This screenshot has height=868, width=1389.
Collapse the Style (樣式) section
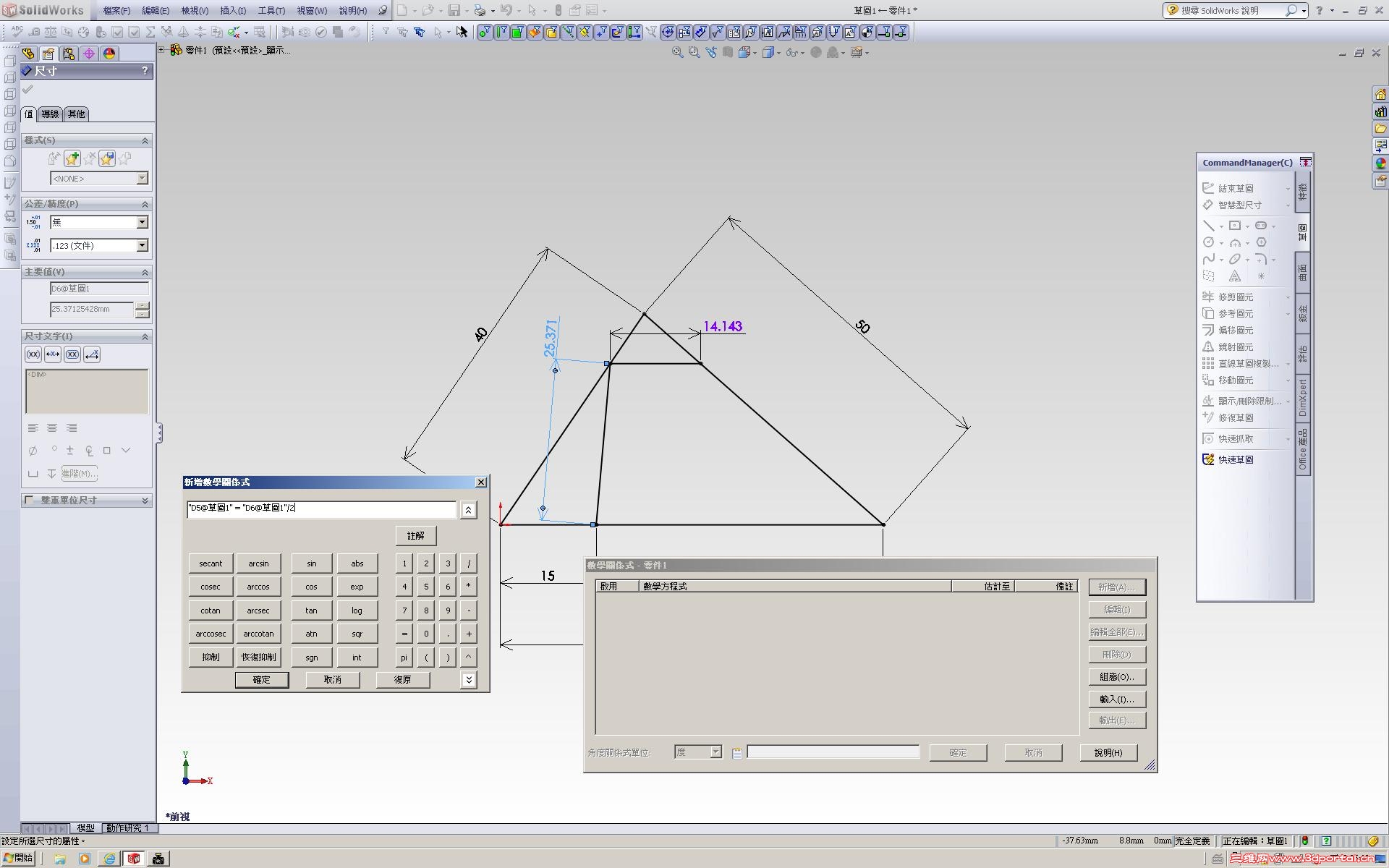145,140
